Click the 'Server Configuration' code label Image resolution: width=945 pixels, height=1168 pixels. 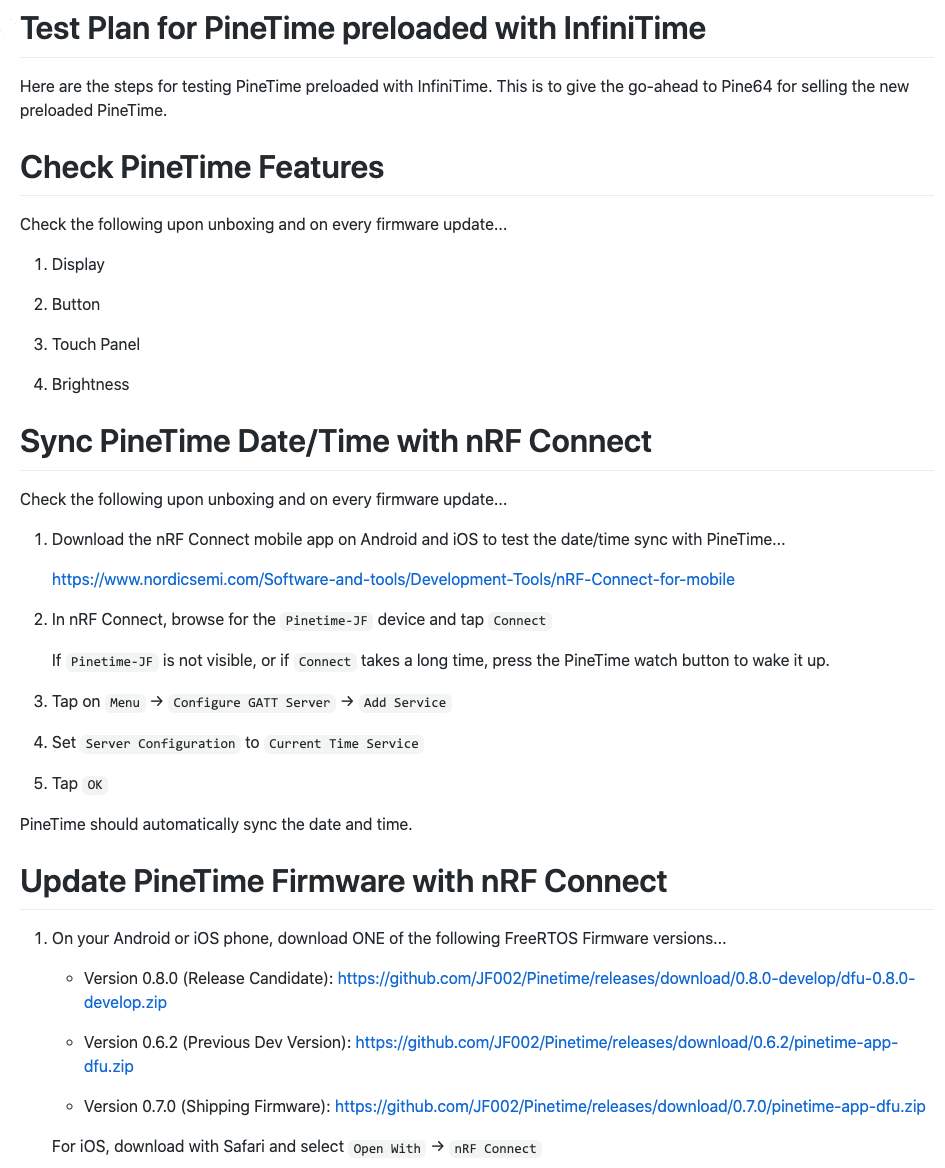(x=160, y=744)
